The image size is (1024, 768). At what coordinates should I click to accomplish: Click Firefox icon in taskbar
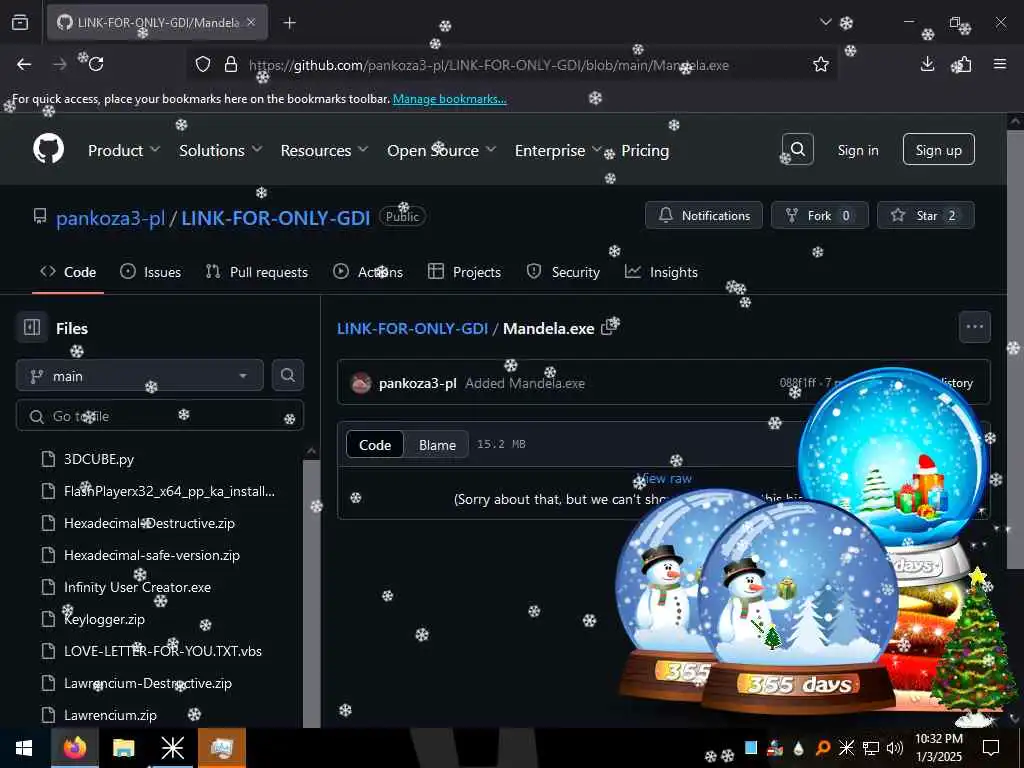pyautogui.click(x=74, y=748)
